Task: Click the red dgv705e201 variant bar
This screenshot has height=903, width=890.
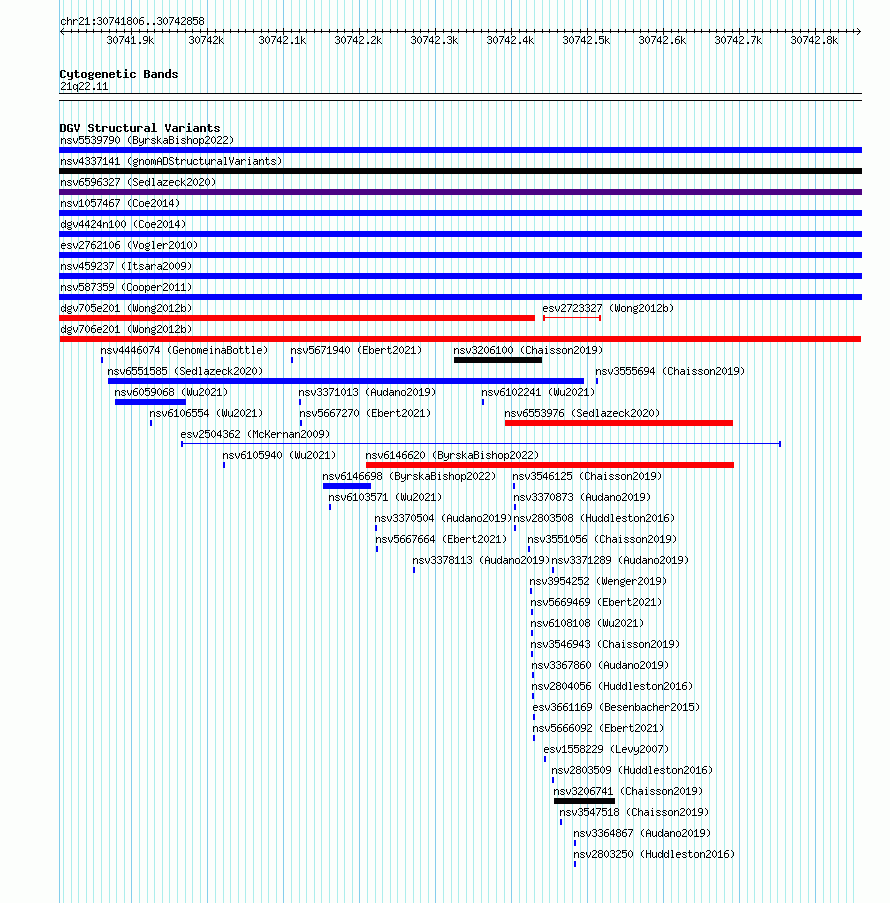Action: tap(297, 318)
